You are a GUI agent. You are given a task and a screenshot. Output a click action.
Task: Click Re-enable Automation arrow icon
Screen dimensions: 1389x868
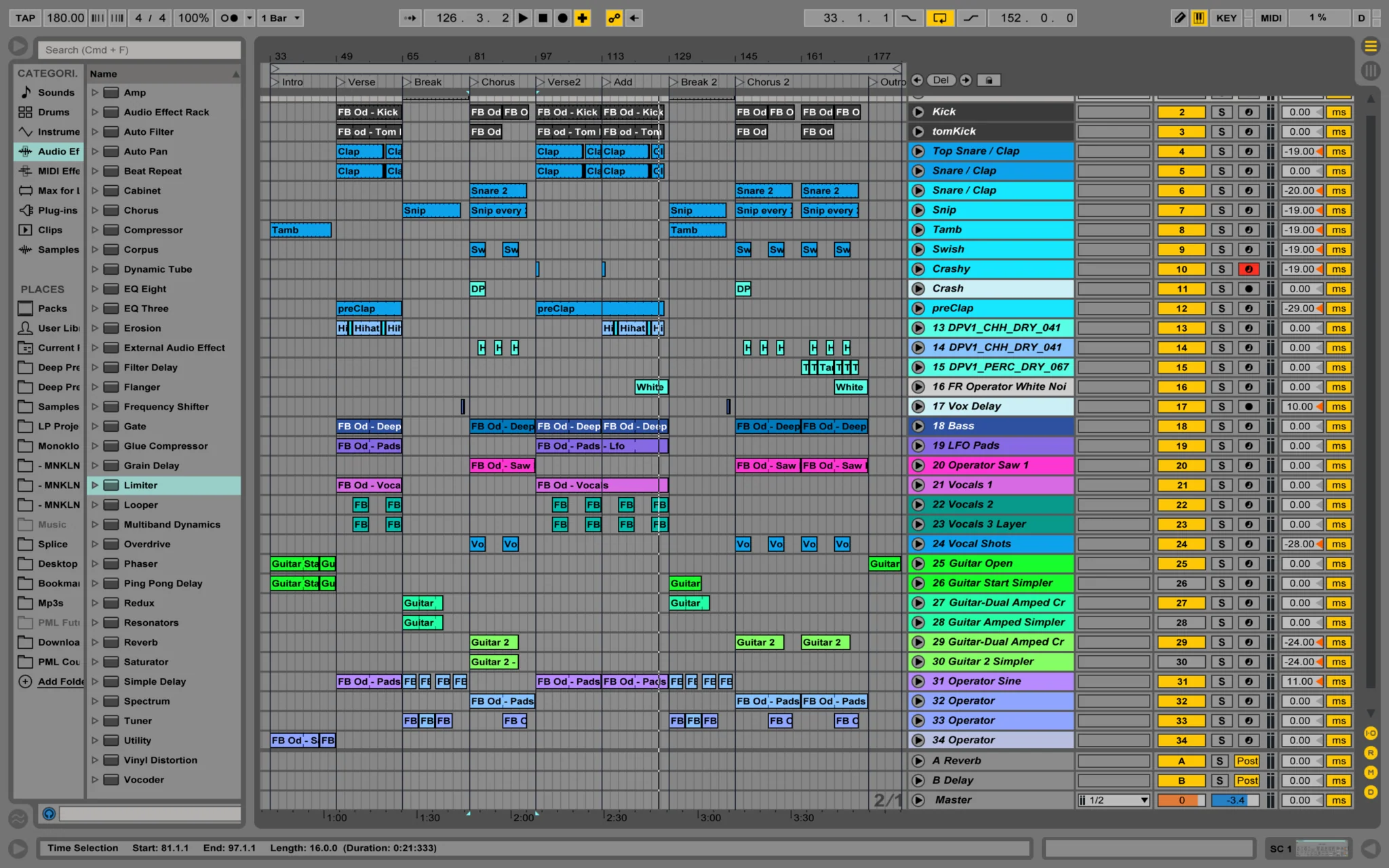tap(633, 18)
